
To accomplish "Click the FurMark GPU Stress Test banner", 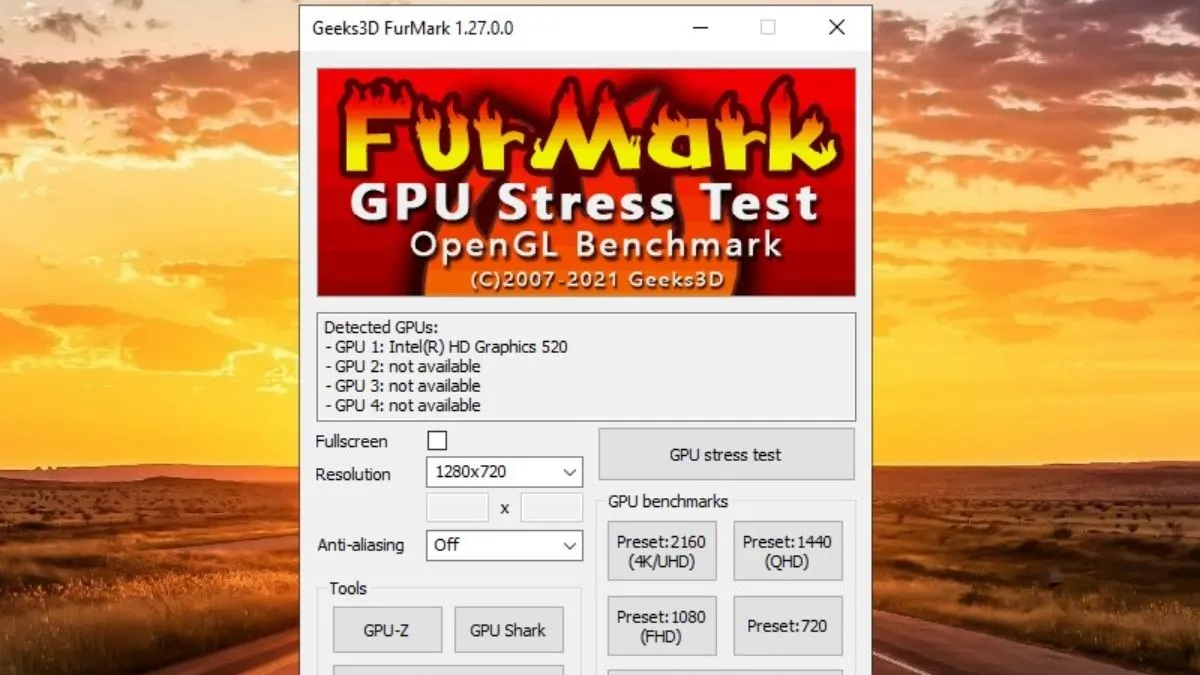I will [586, 182].
